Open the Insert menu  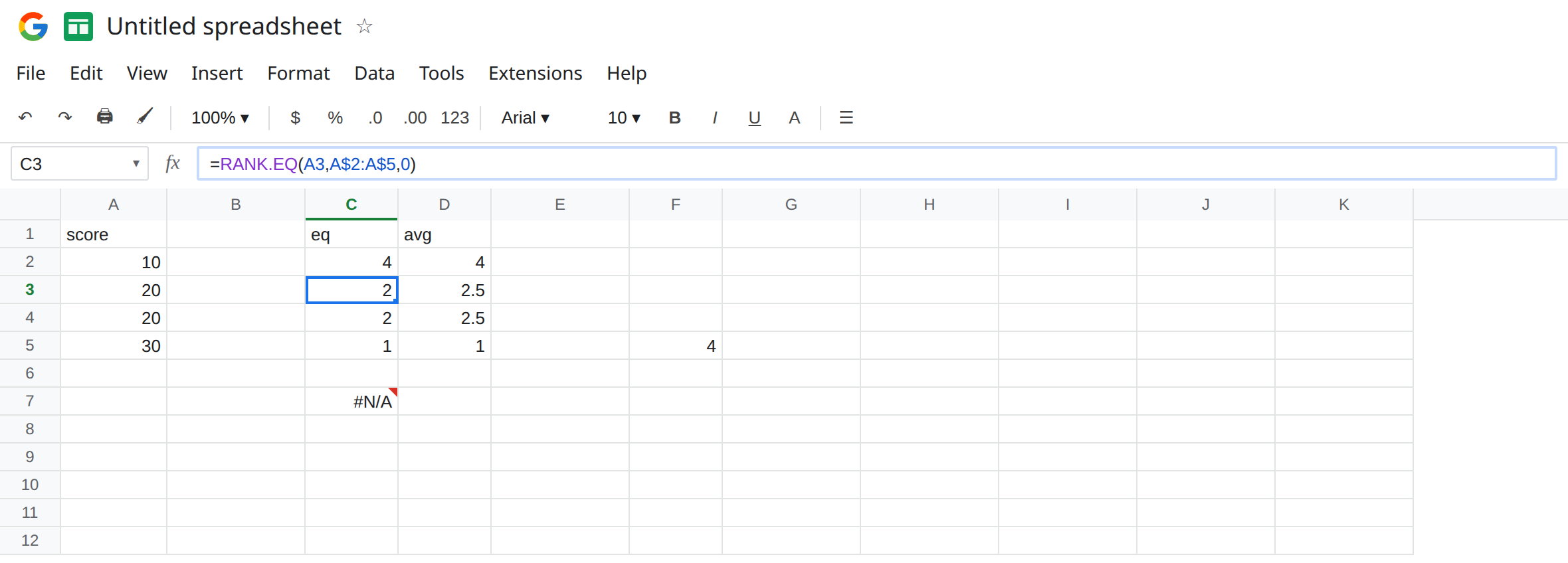(217, 73)
